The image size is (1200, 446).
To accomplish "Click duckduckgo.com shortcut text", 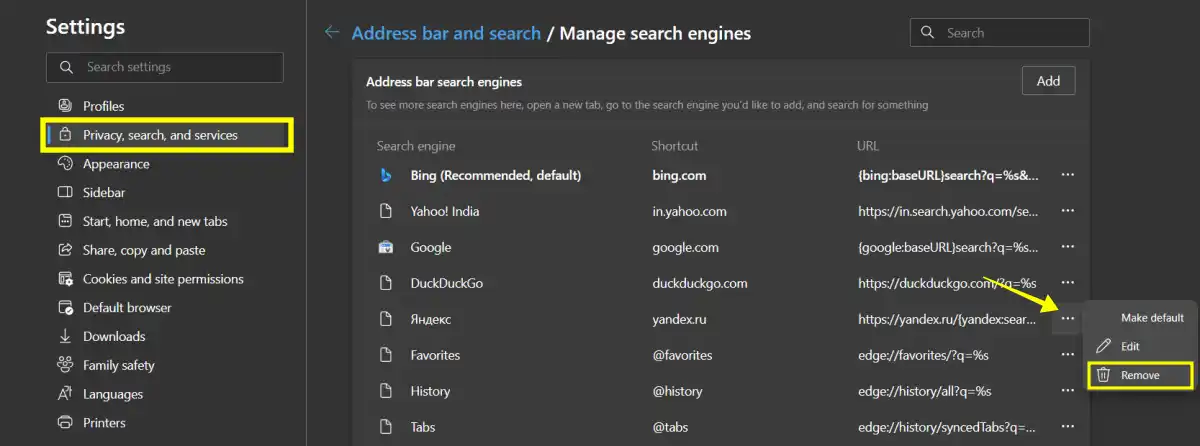I will tap(700, 283).
